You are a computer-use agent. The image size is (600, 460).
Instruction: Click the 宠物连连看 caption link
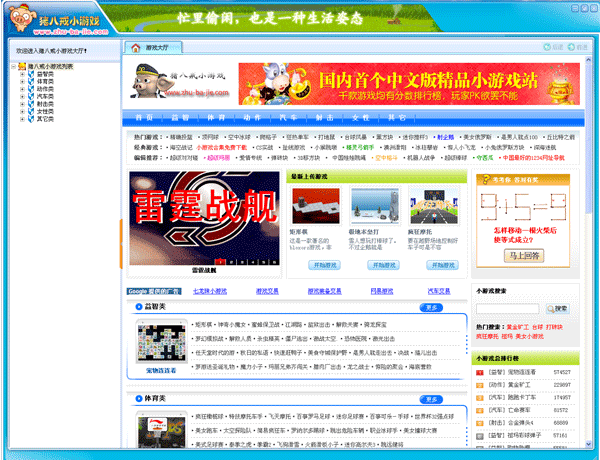[x=161, y=370]
